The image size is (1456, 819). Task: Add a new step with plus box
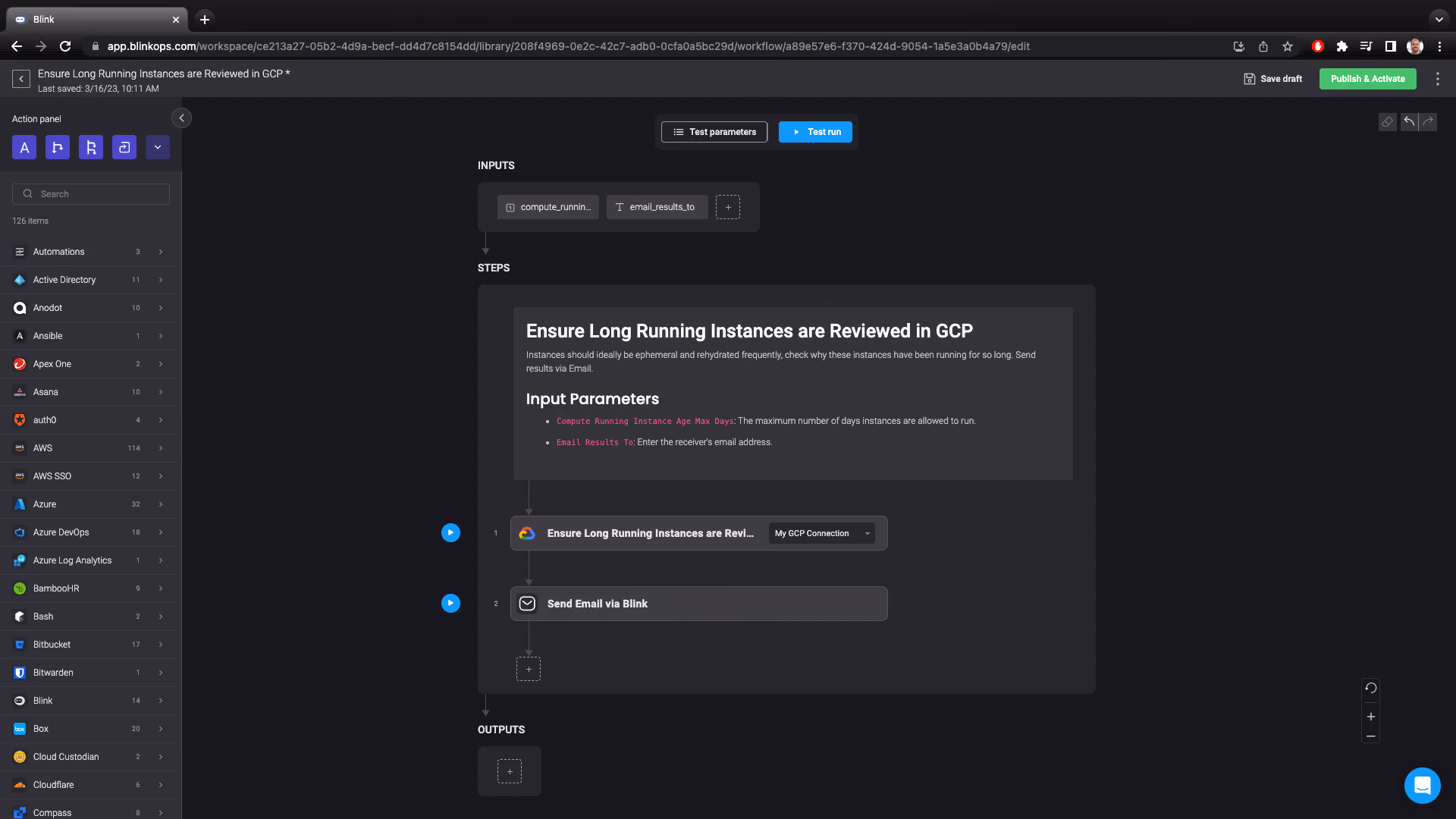pos(529,669)
